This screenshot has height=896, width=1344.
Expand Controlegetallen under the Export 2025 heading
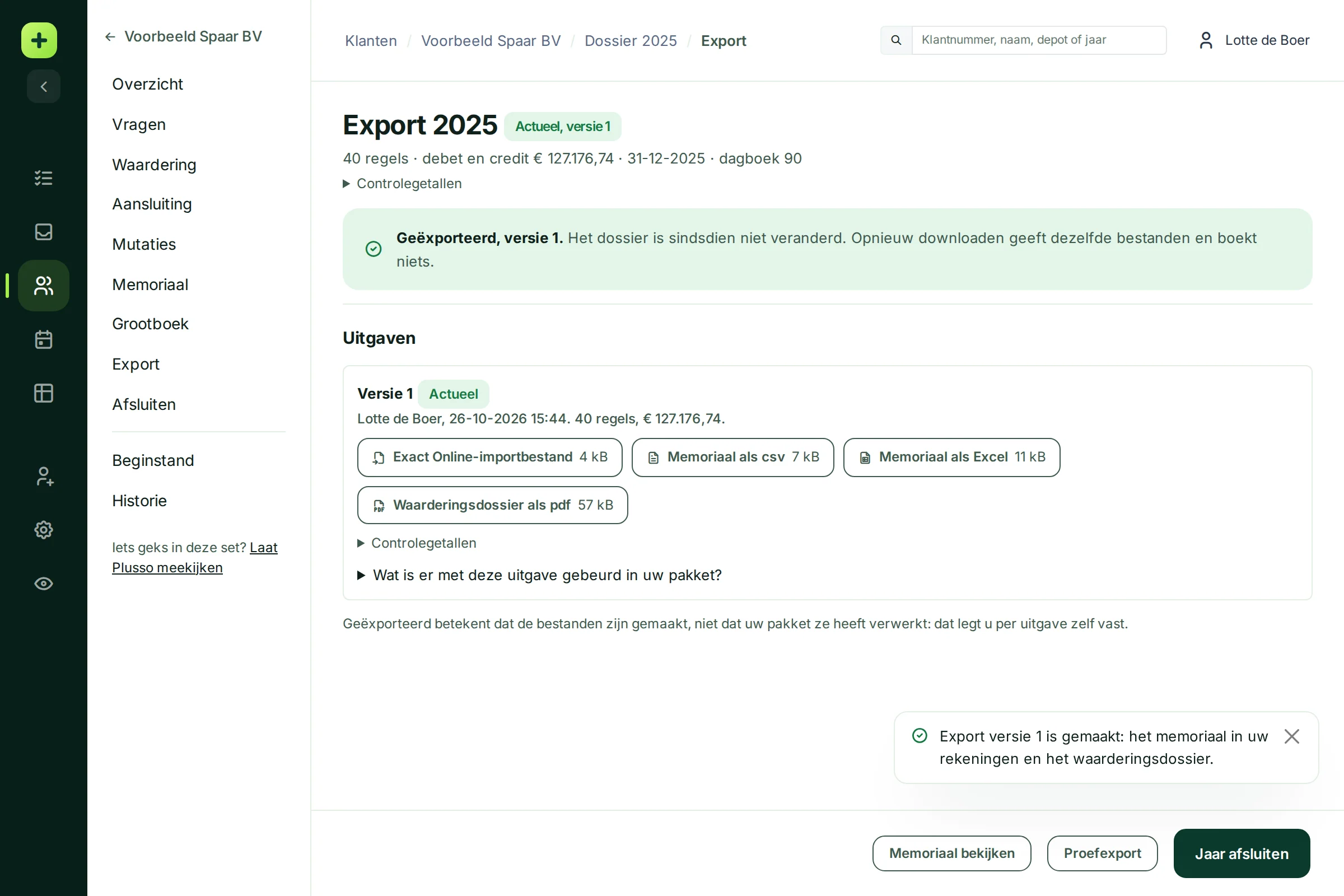[x=402, y=184]
